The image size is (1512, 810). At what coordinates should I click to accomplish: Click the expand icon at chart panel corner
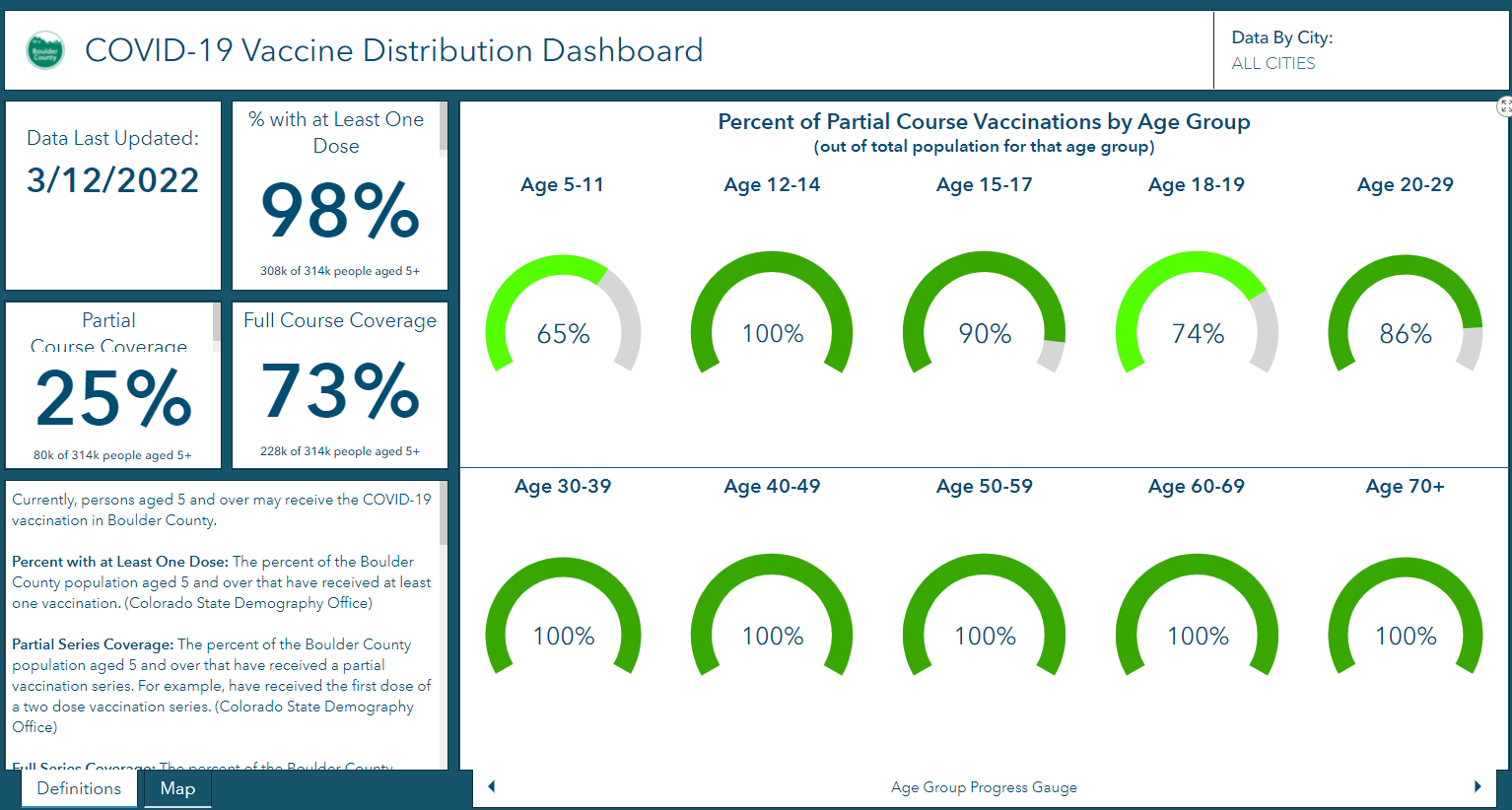coord(1505,106)
